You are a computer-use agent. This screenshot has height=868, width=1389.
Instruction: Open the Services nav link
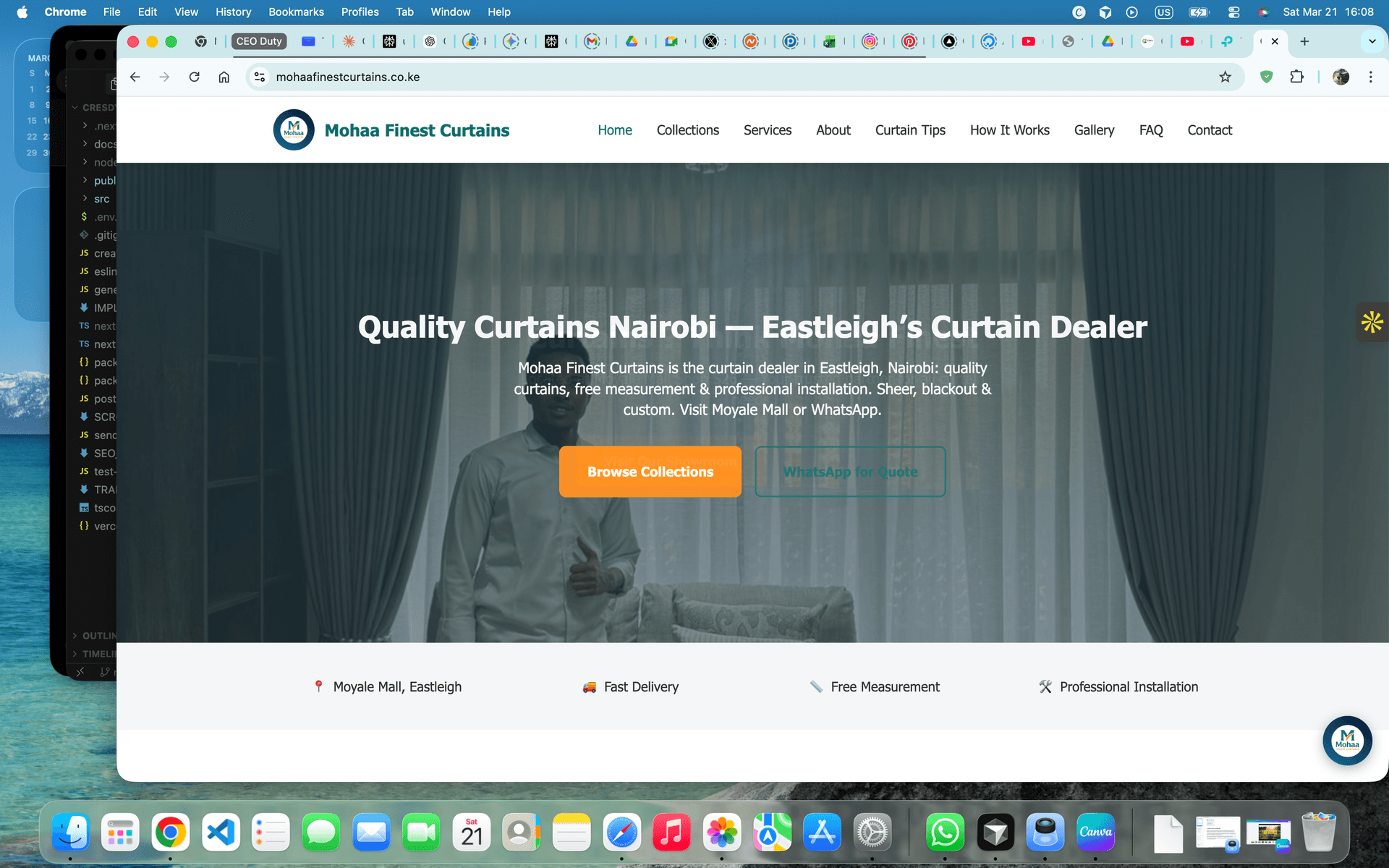[x=768, y=130]
